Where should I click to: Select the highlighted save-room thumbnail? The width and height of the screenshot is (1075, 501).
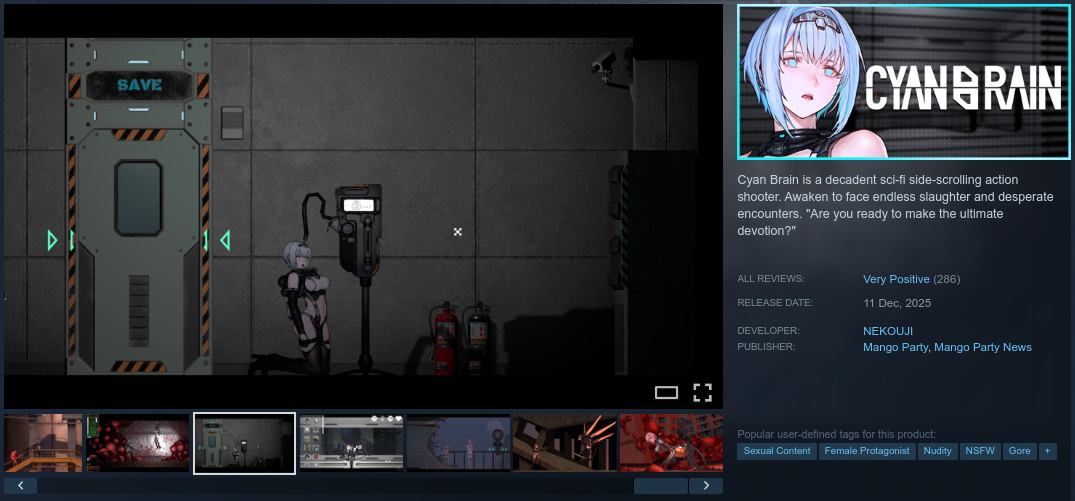tap(244, 443)
